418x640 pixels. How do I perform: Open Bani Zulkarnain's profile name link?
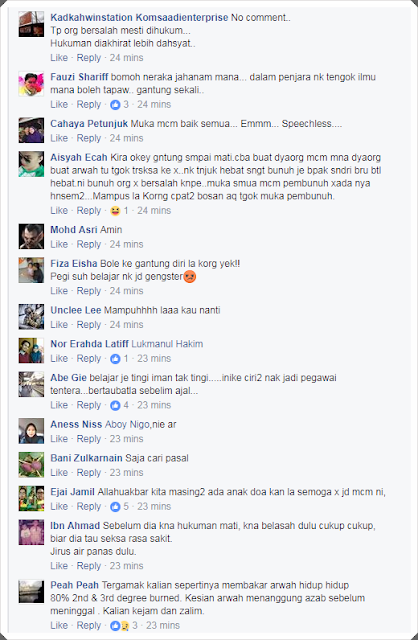tap(86, 458)
